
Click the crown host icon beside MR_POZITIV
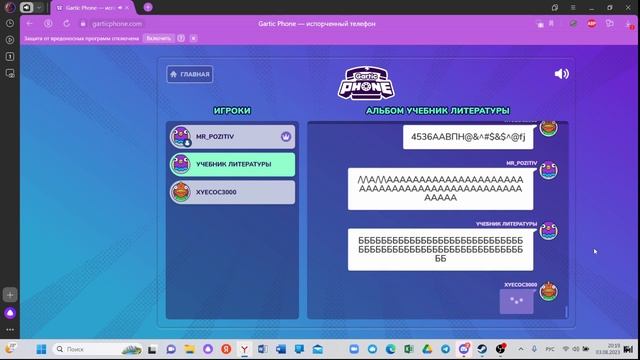click(286, 137)
